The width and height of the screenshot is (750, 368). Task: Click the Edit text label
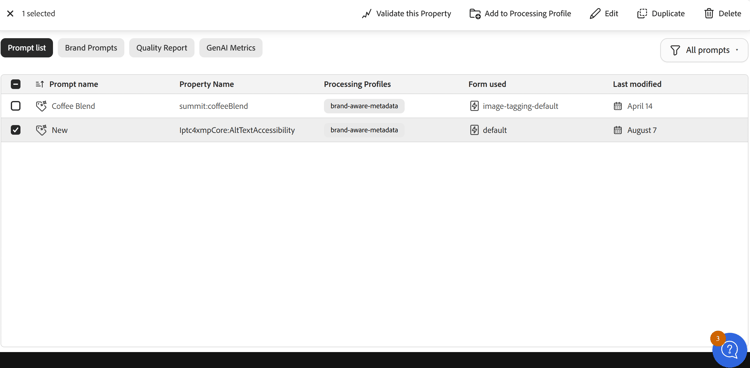click(x=611, y=13)
